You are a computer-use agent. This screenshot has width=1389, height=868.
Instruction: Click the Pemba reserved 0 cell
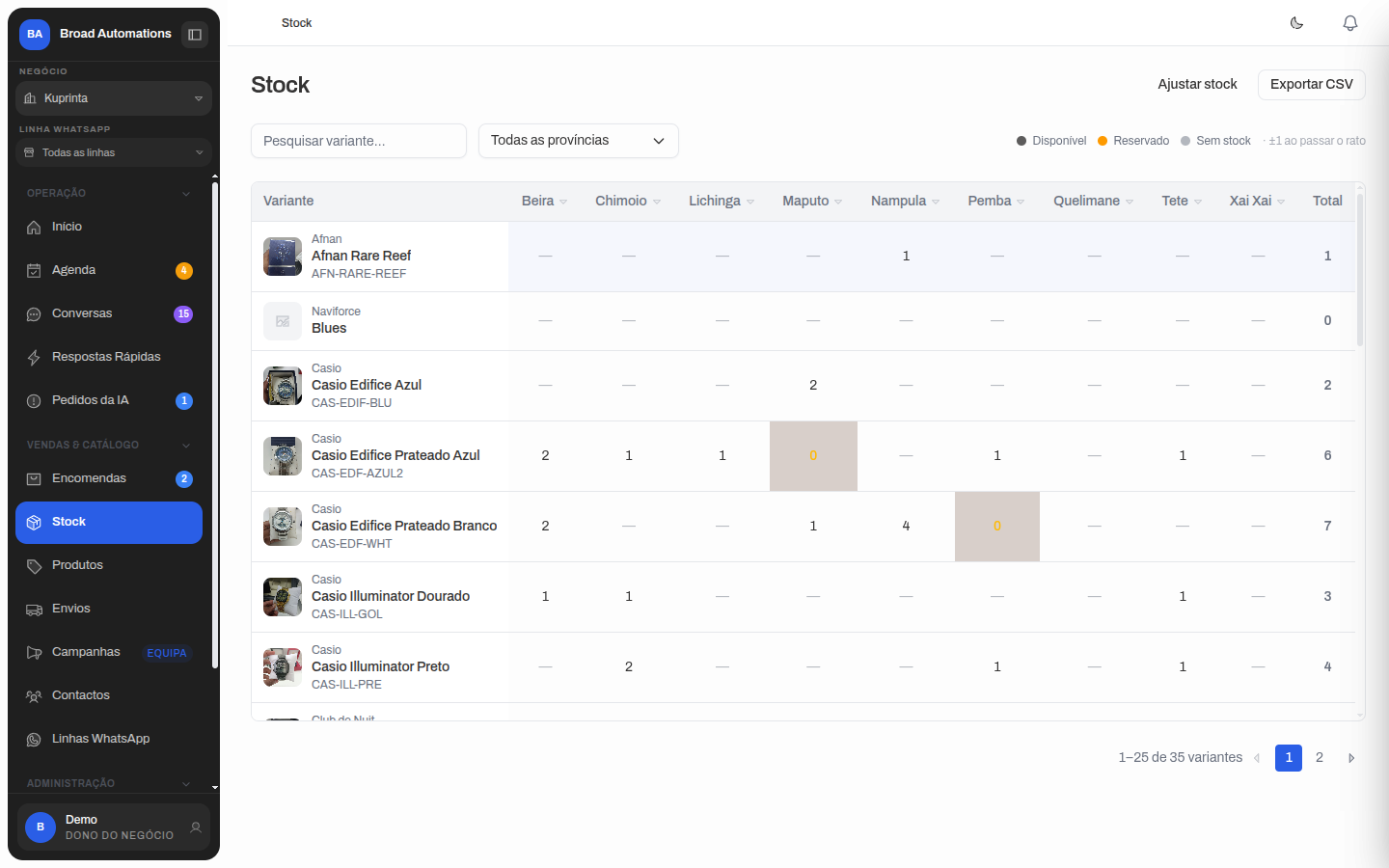[997, 527]
